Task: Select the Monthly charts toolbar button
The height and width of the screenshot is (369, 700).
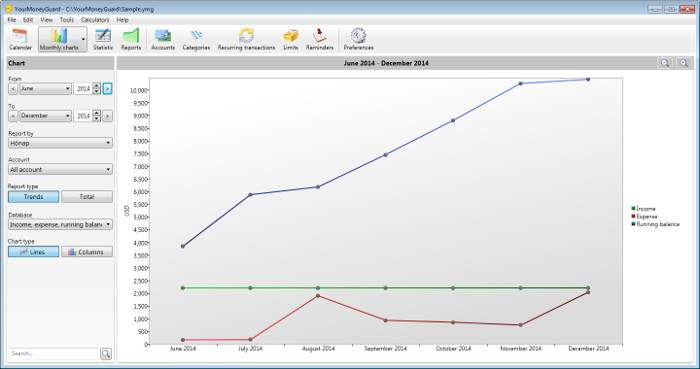Action: (59, 39)
